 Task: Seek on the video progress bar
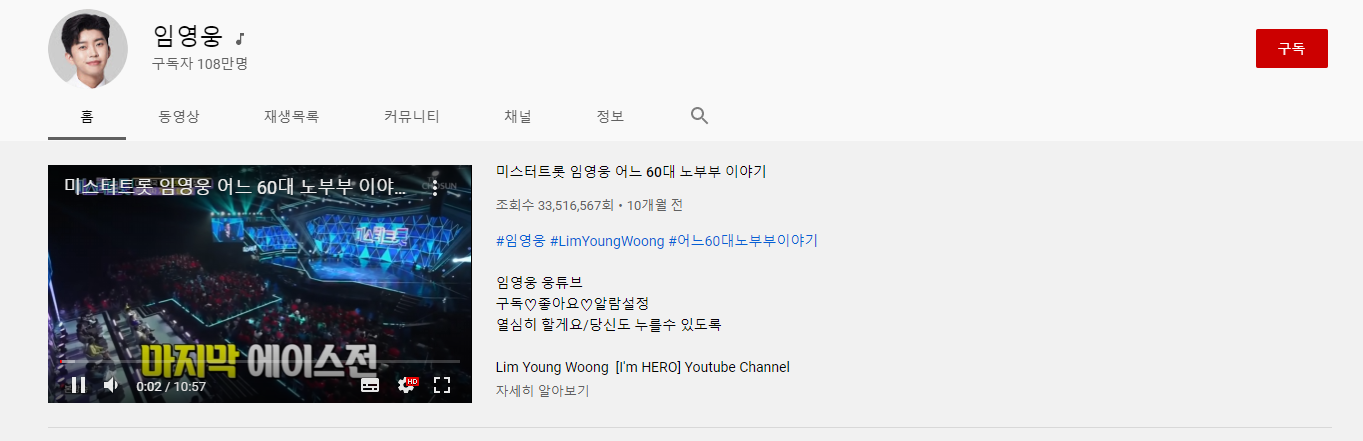260,361
